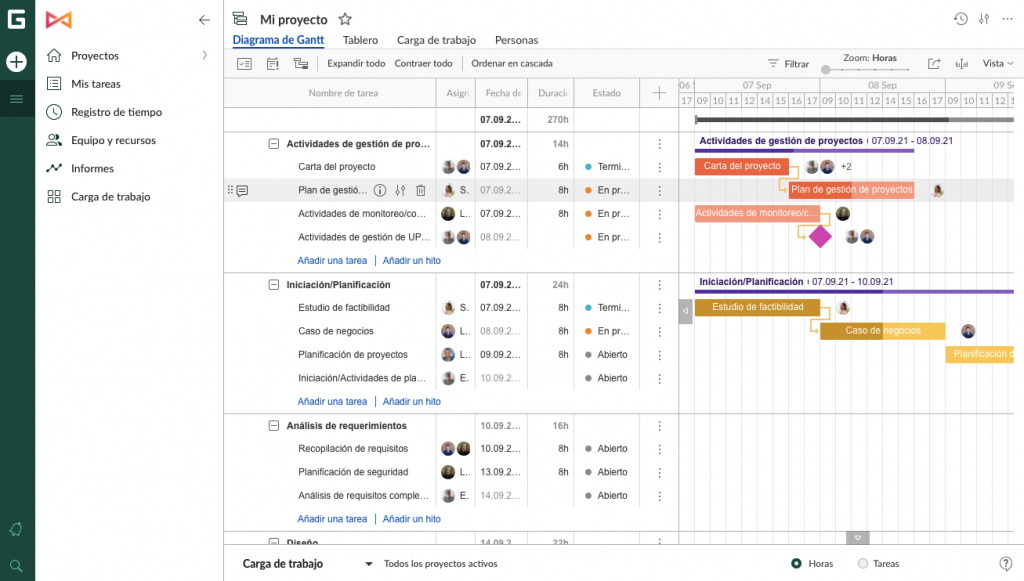1024x581 pixels.
Task: Collapse the Iniciación/Planificación task group
Action: click(x=273, y=284)
